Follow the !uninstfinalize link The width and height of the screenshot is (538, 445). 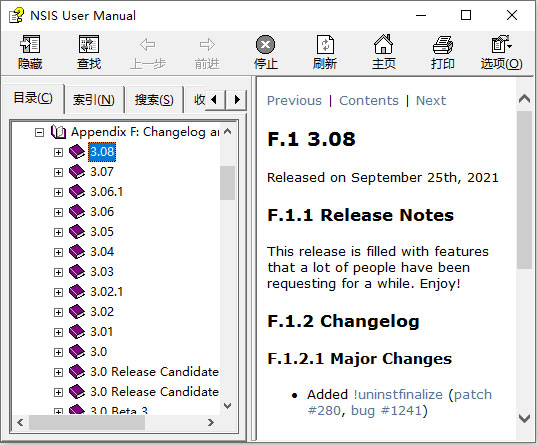pos(398,395)
